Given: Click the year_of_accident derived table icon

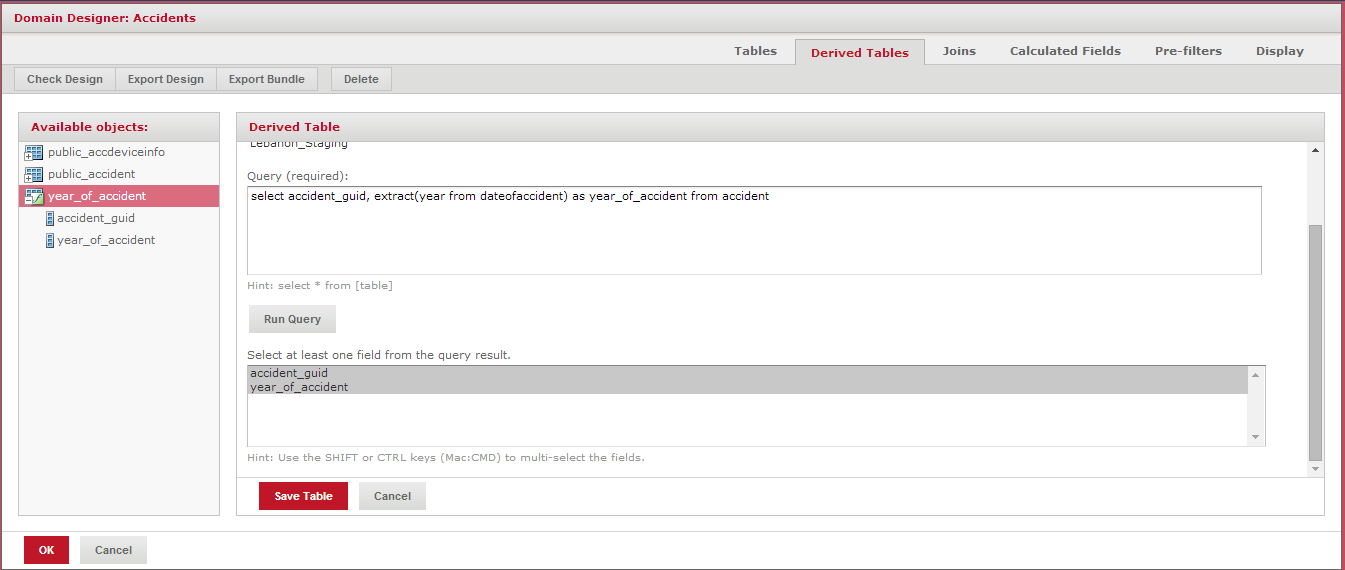Looking at the screenshot, I should (33, 197).
